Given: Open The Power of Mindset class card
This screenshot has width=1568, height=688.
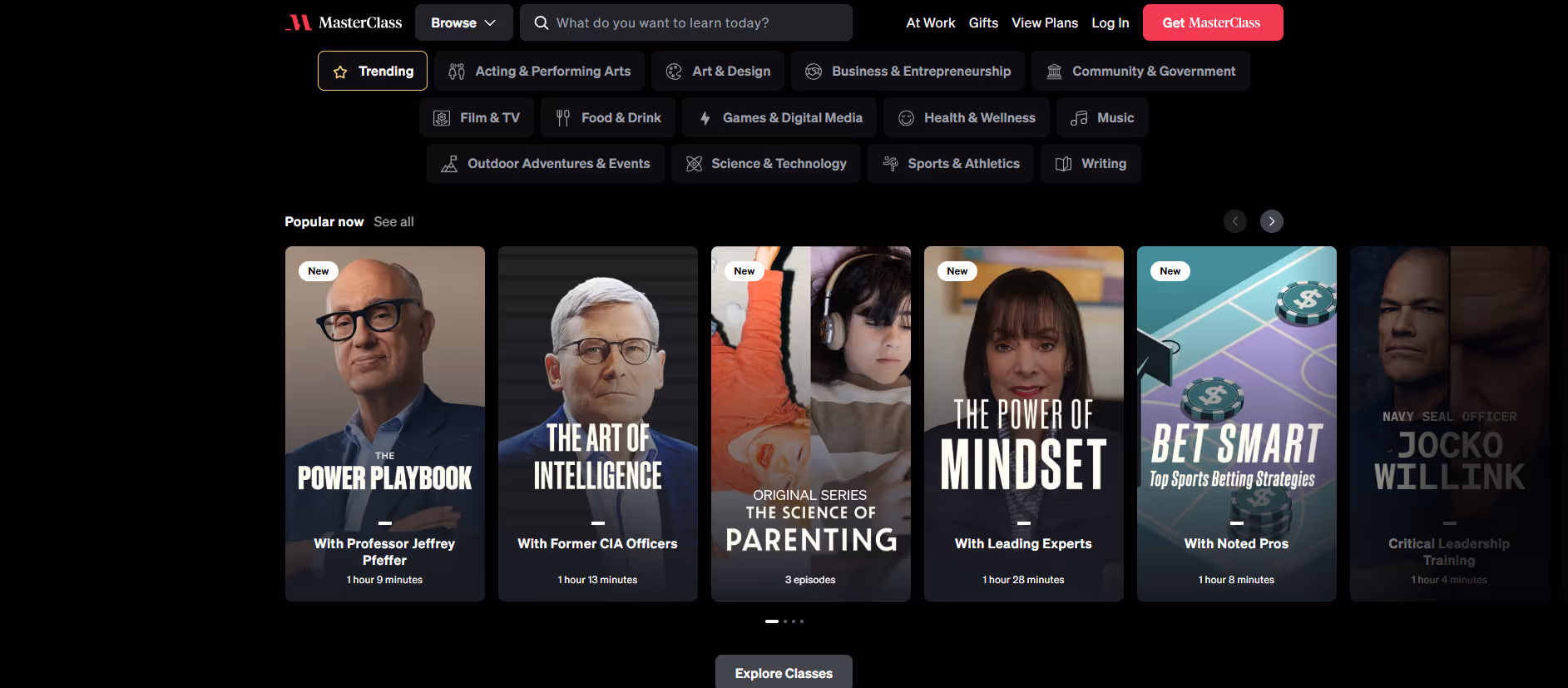Looking at the screenshot, I should point(1024,423).
